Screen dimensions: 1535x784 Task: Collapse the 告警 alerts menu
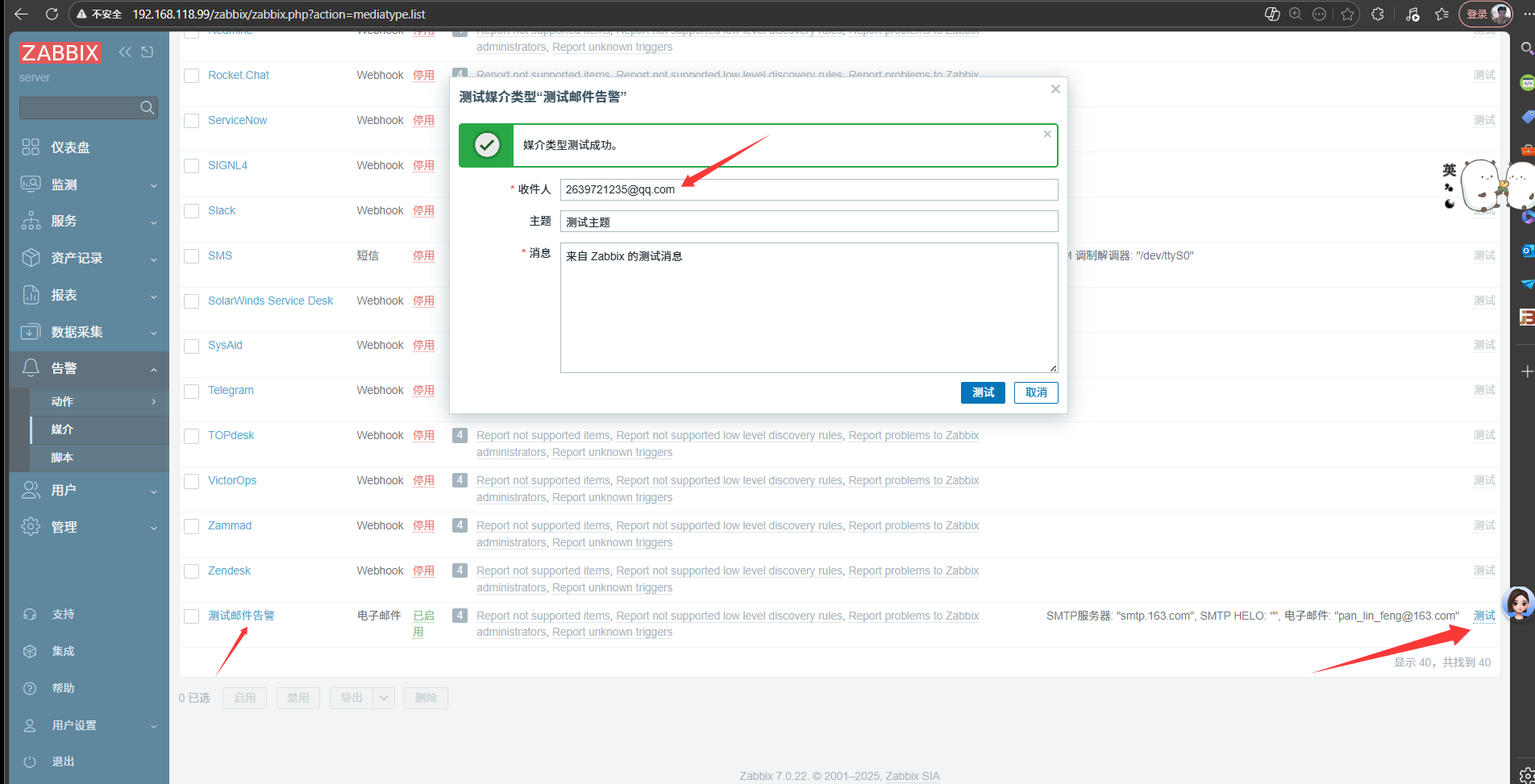(x=89, y=368)
